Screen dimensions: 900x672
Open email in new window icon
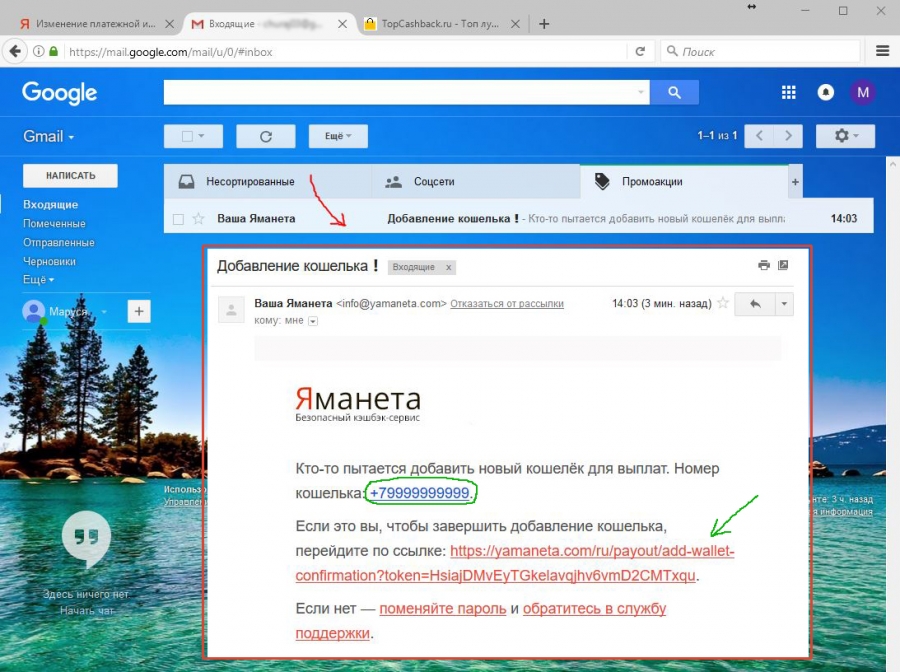(x=783, y=265)
